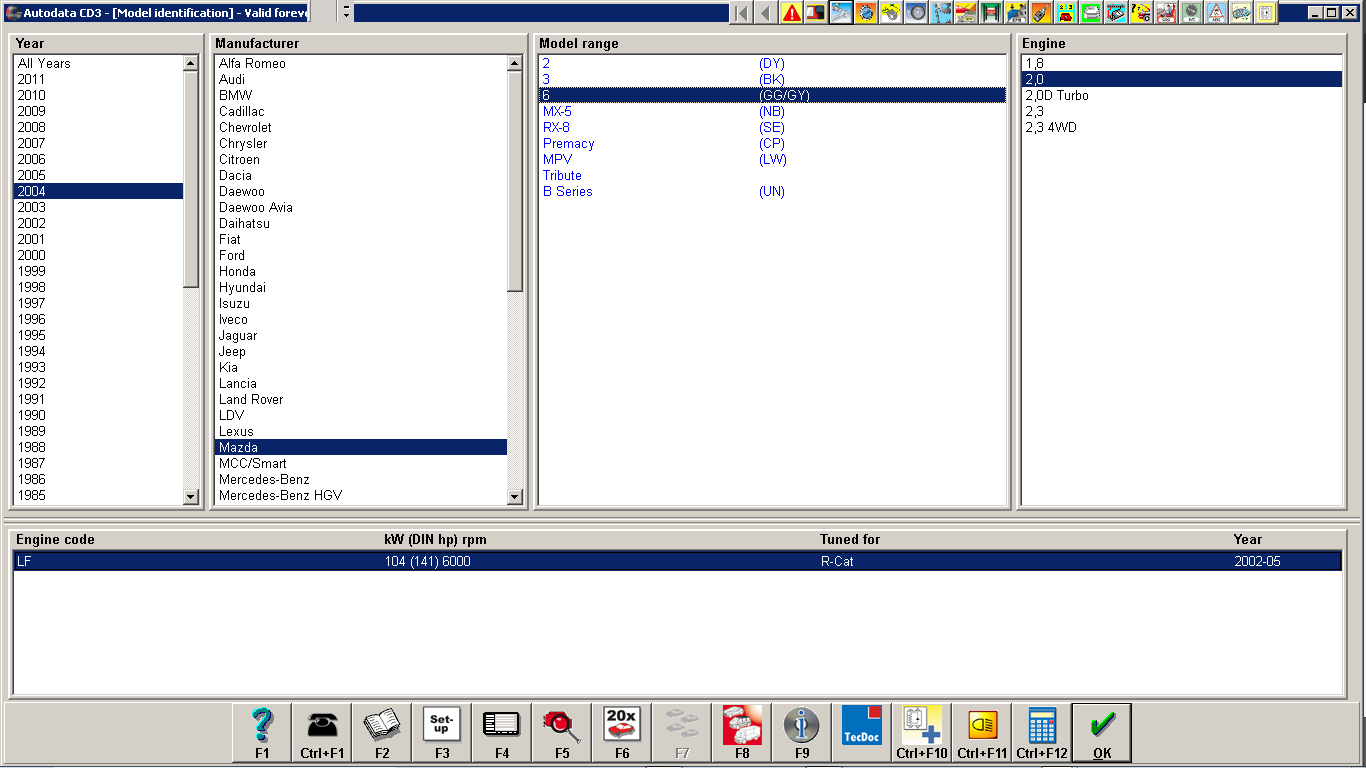Open the small dropdown arrow in title bar

click(x=346, y=12)
